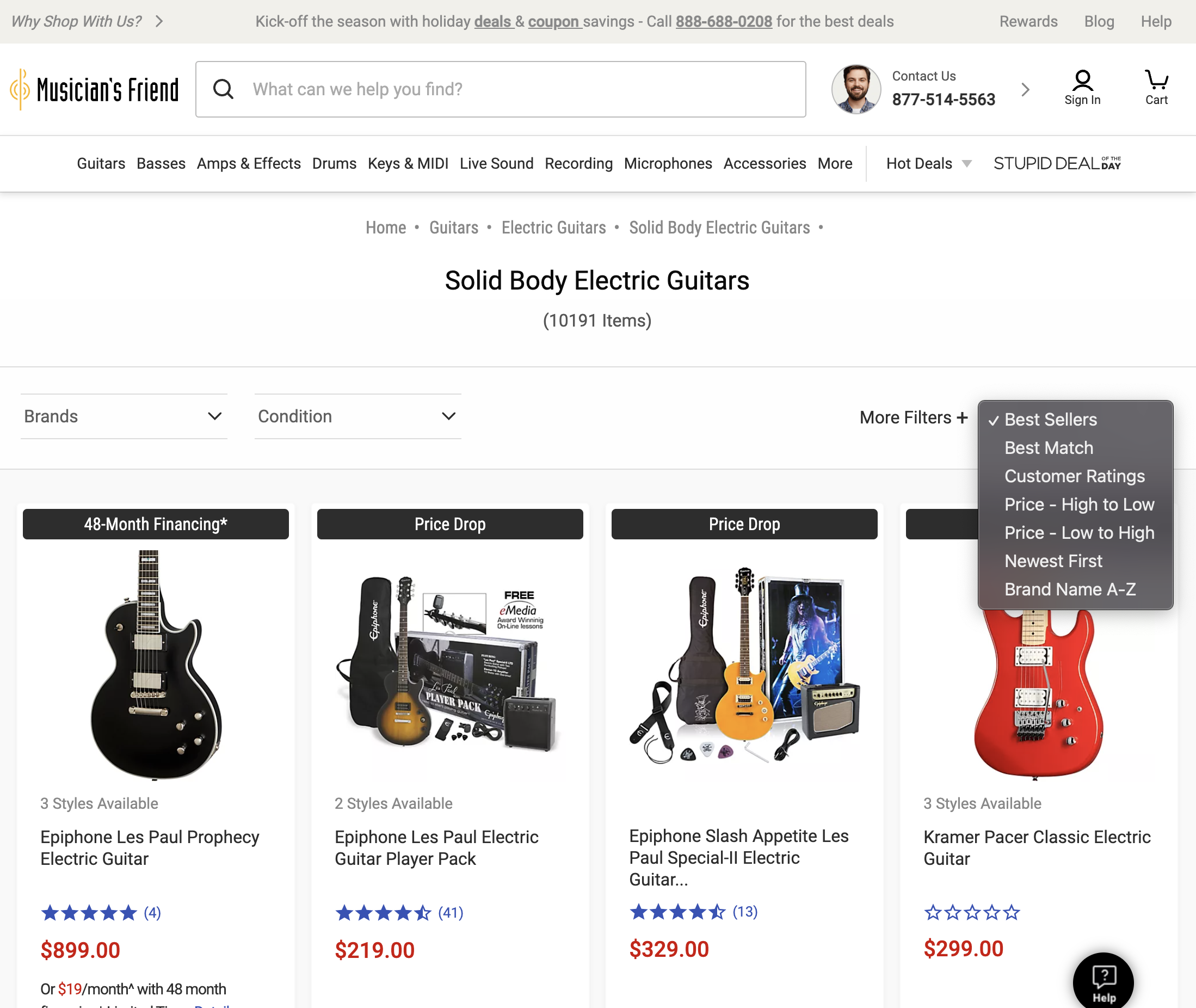Viewport: 1196px width, 1008px height.
Task: Open the Accessories navigation menu
Action: pyautogui.click(x=764, y=163)
